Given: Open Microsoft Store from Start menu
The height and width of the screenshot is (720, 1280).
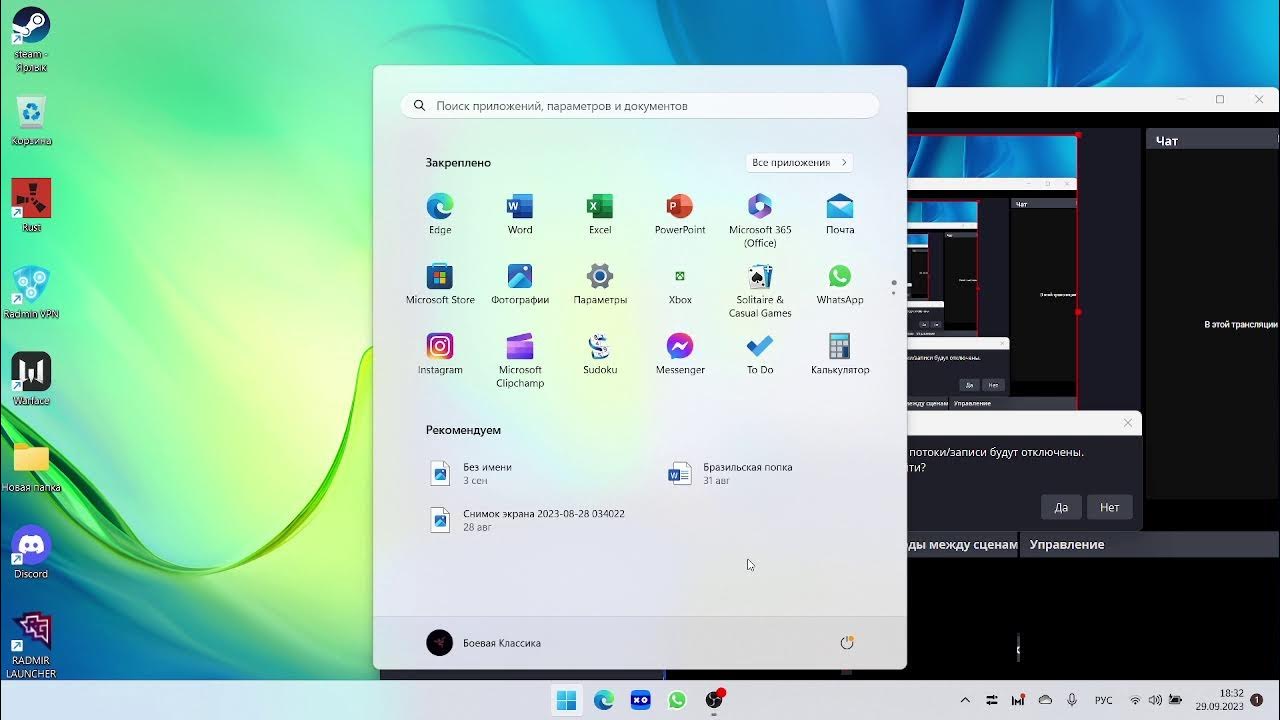Looking at the screenshot, I should 440,284.
